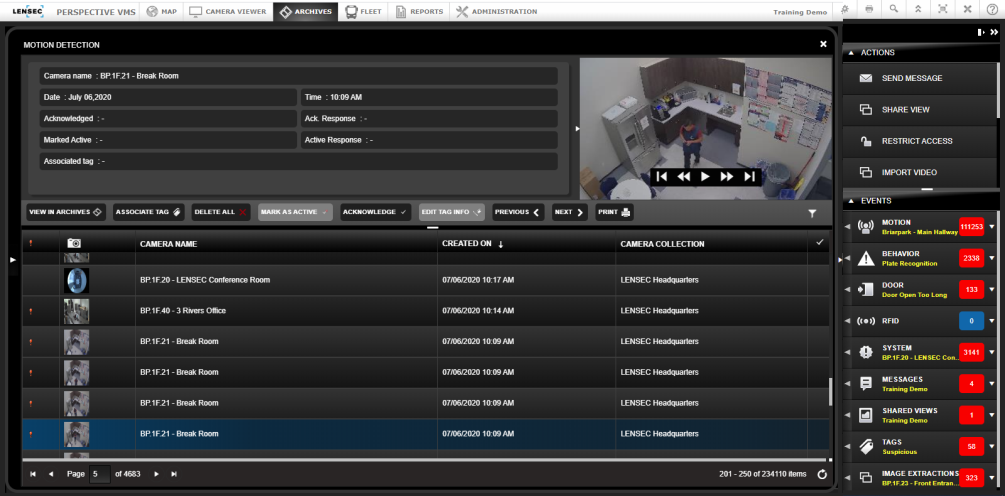This screenshot has height=496, width=1005.
Task: Close the Motion Detection dialog
Action: pos(823,44)
